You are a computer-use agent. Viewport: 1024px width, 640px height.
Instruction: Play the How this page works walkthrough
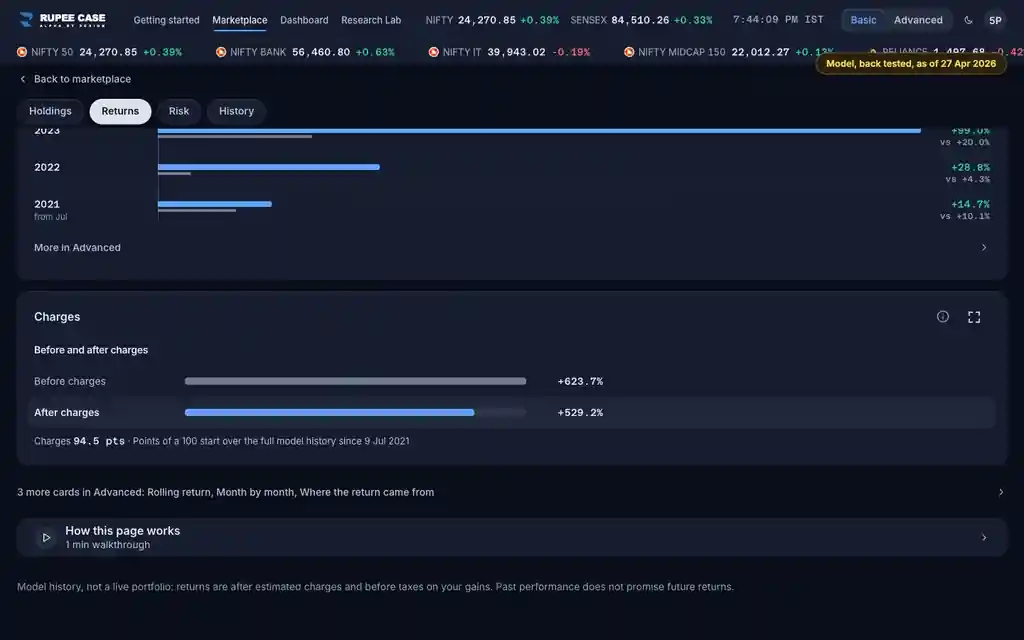point(46,537)
